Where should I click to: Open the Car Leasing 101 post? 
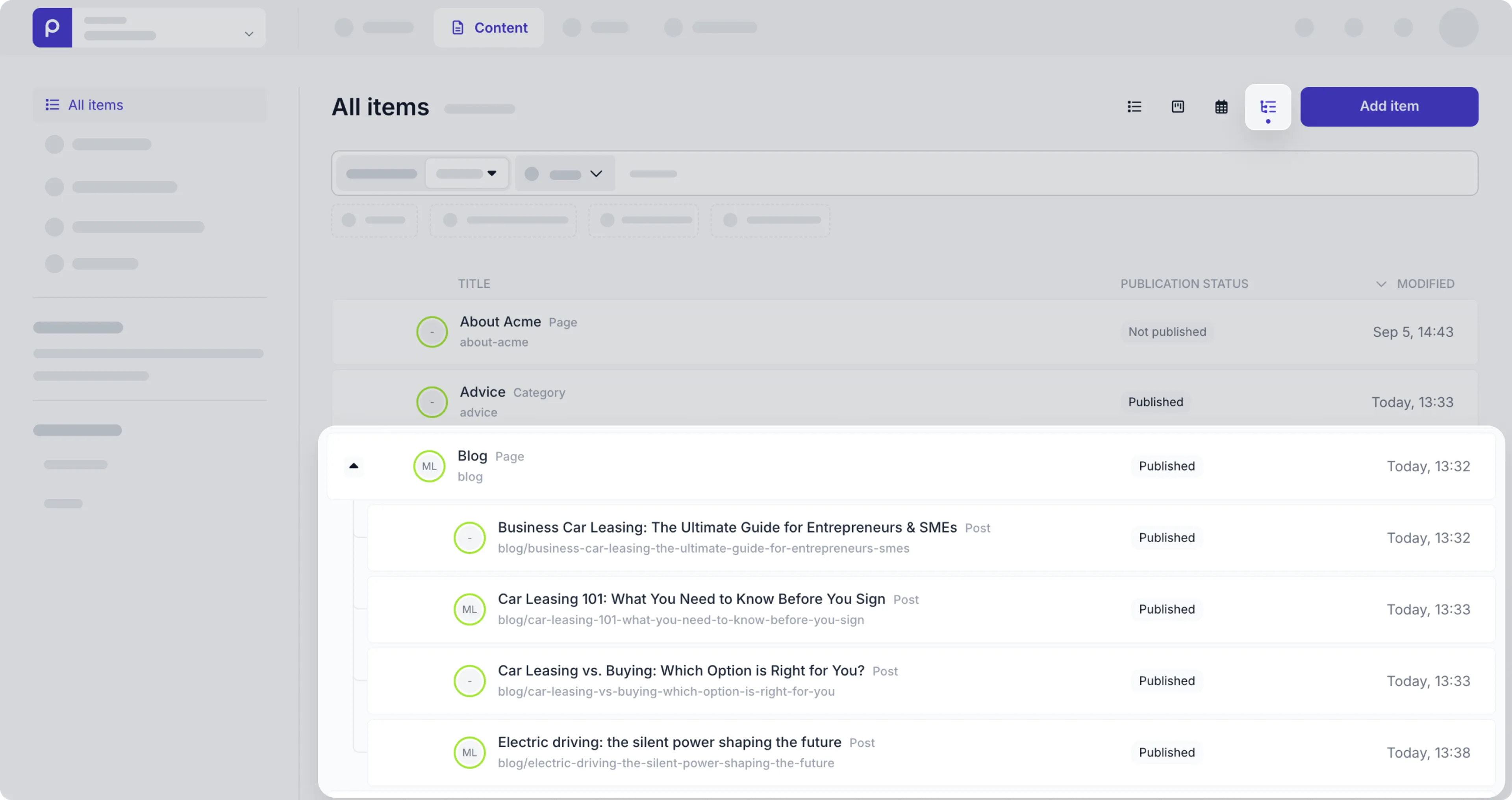point(691,599)
